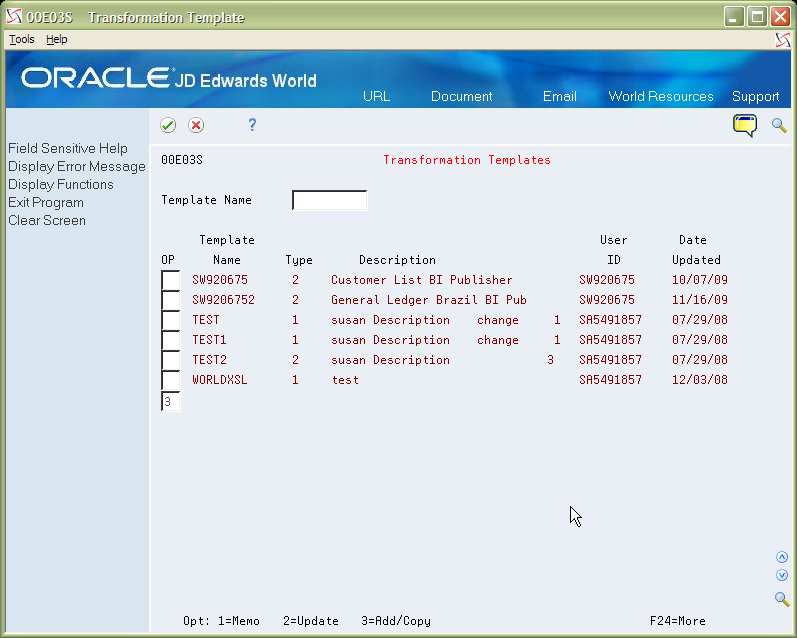Click the OP field for SW920675 row

[x=171, y=280]
